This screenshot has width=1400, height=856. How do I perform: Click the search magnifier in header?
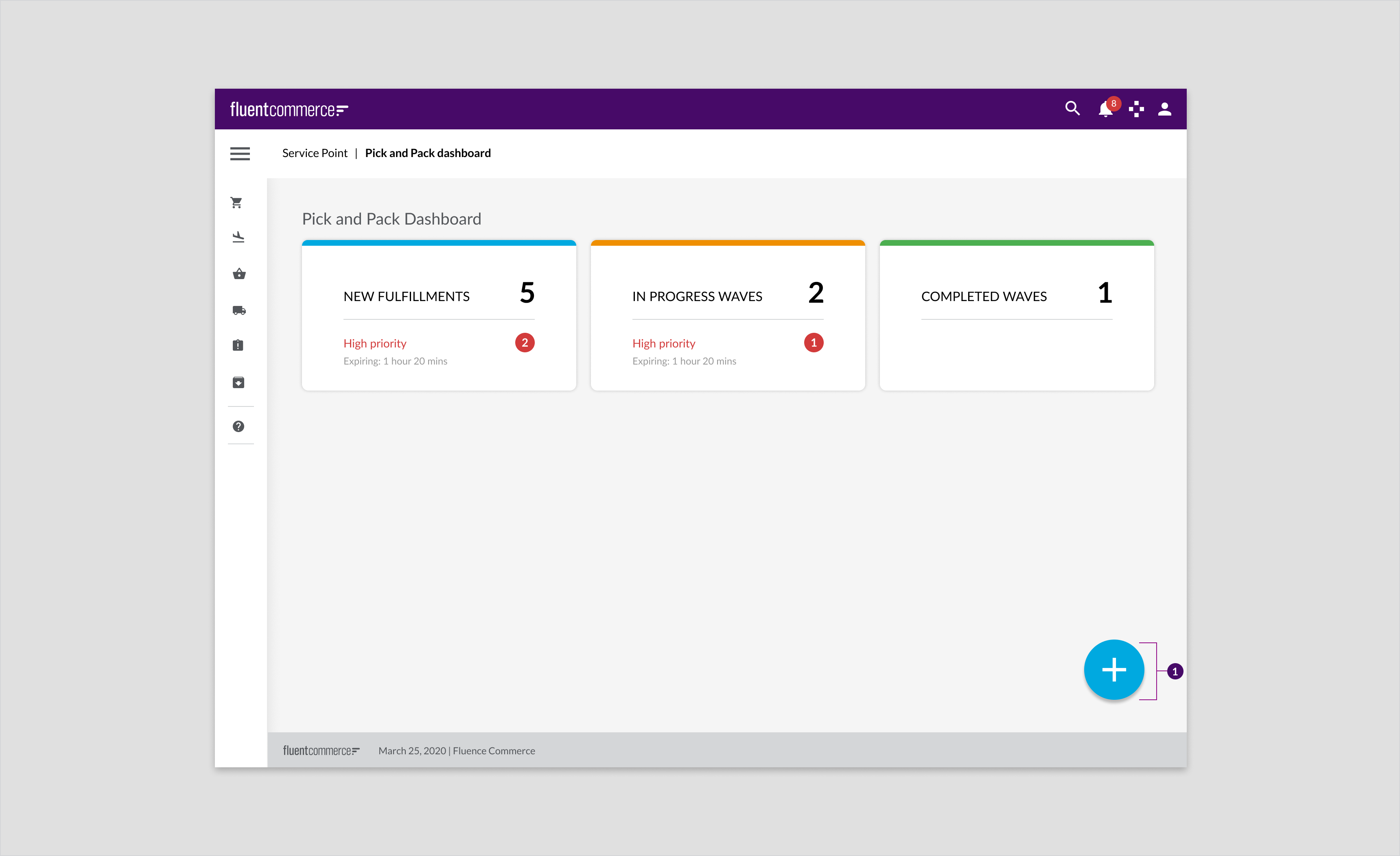(x=1072, y=109)
